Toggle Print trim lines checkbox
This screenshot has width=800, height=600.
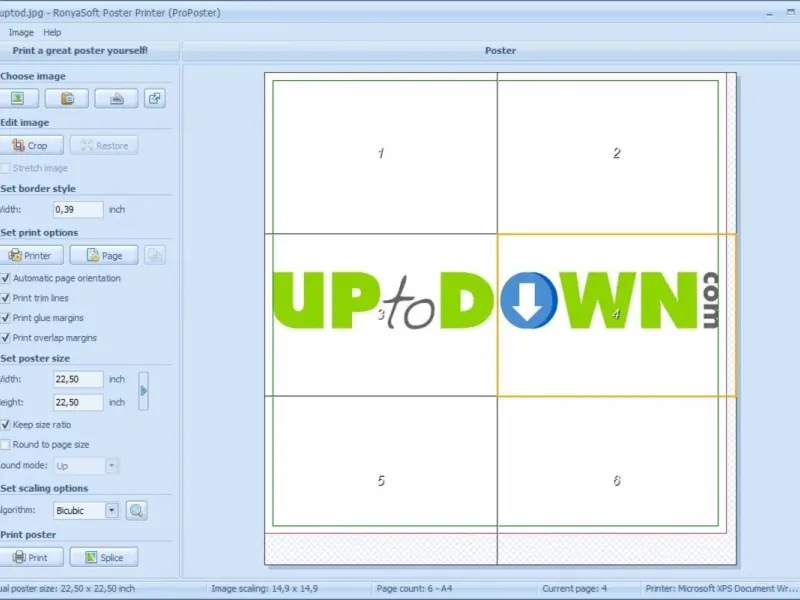[x=5, y=298]
